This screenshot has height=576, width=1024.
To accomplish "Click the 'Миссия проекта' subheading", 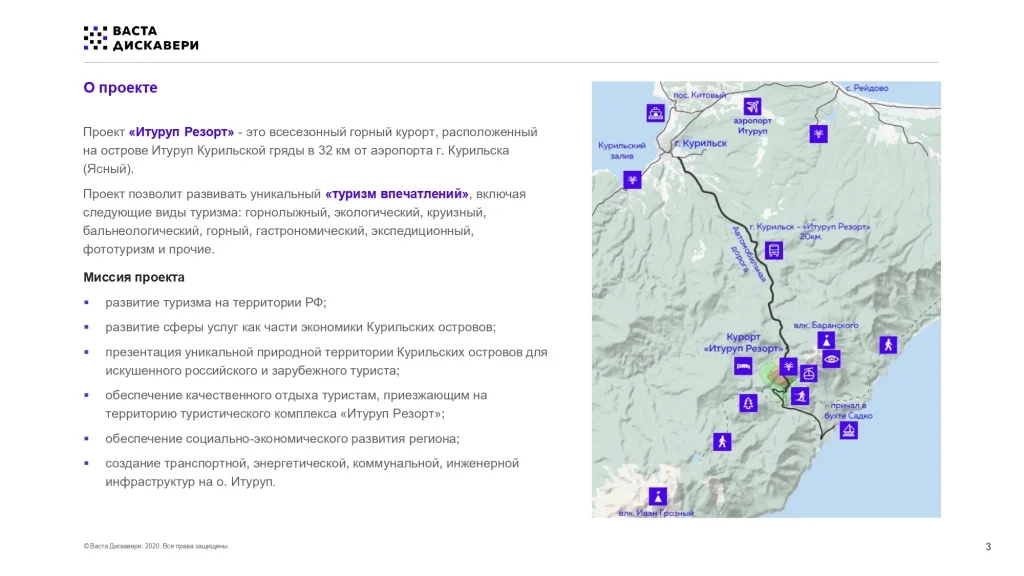I will point(134,277).
